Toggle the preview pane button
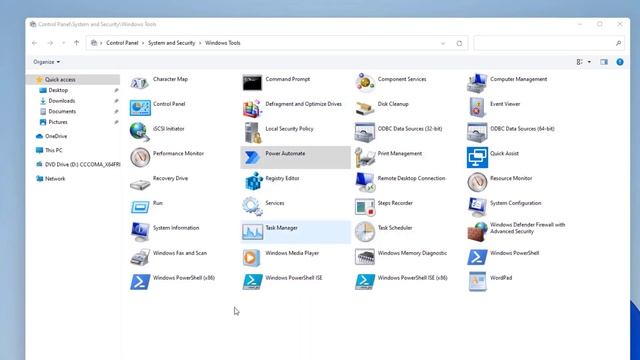The width and height of the screenshot is (640, 360). click(x=604, y=62)
